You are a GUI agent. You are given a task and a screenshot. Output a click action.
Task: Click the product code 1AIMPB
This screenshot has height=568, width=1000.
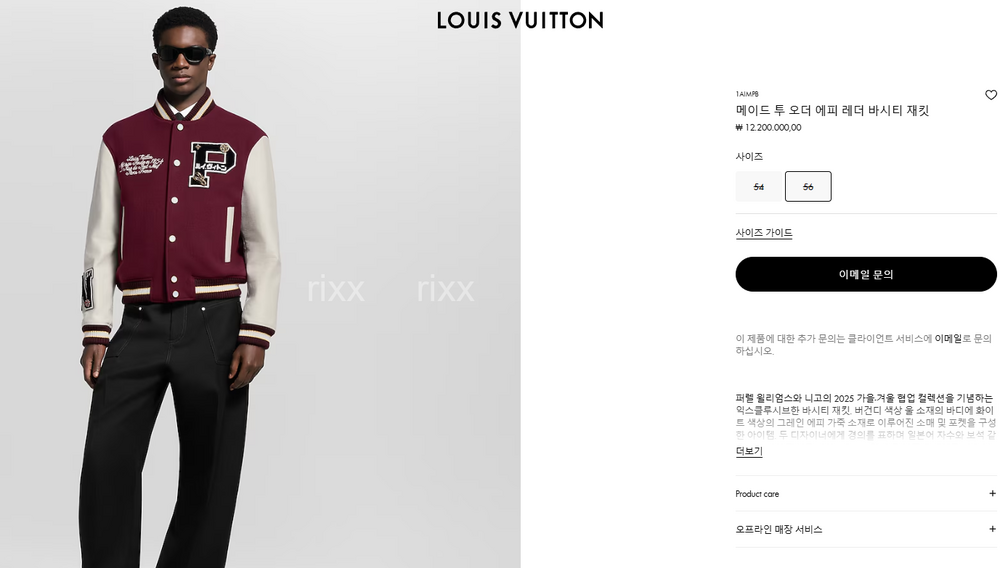point(746,94)
